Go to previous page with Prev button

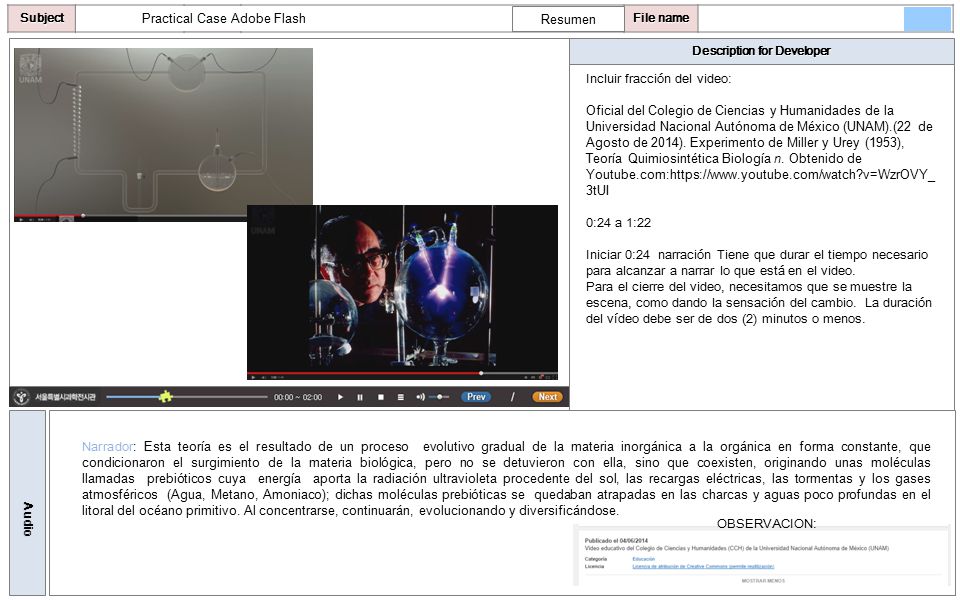[476, 397]
